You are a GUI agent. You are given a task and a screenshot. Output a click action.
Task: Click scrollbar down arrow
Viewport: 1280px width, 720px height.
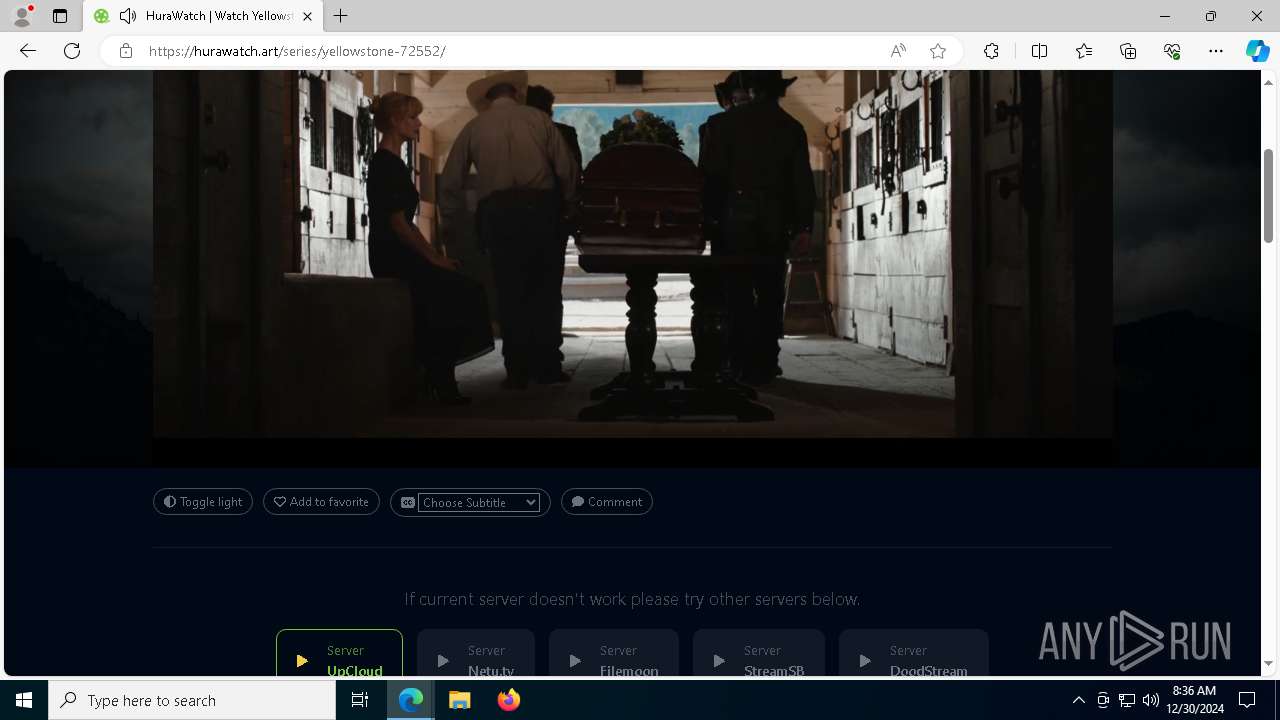click(1268, 663)
